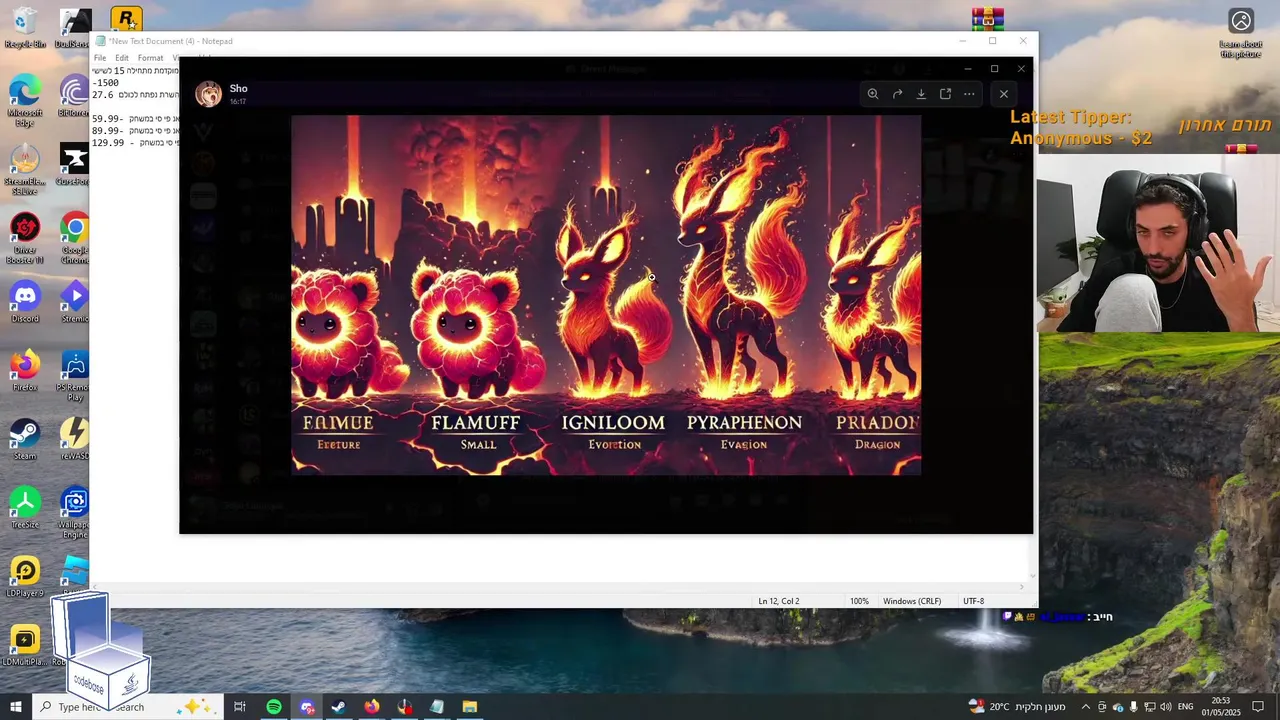Click Ln 12, Col 2 in Notepad status bar
Image resolution: width=1280 pixels, height=720 pixels.
[778, 601]
